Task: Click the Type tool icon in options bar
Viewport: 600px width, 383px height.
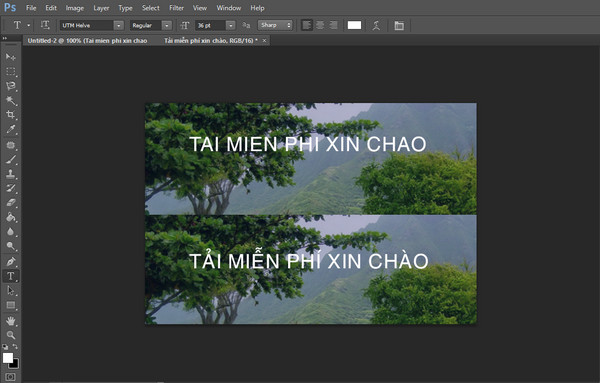Action: point(17,25)
